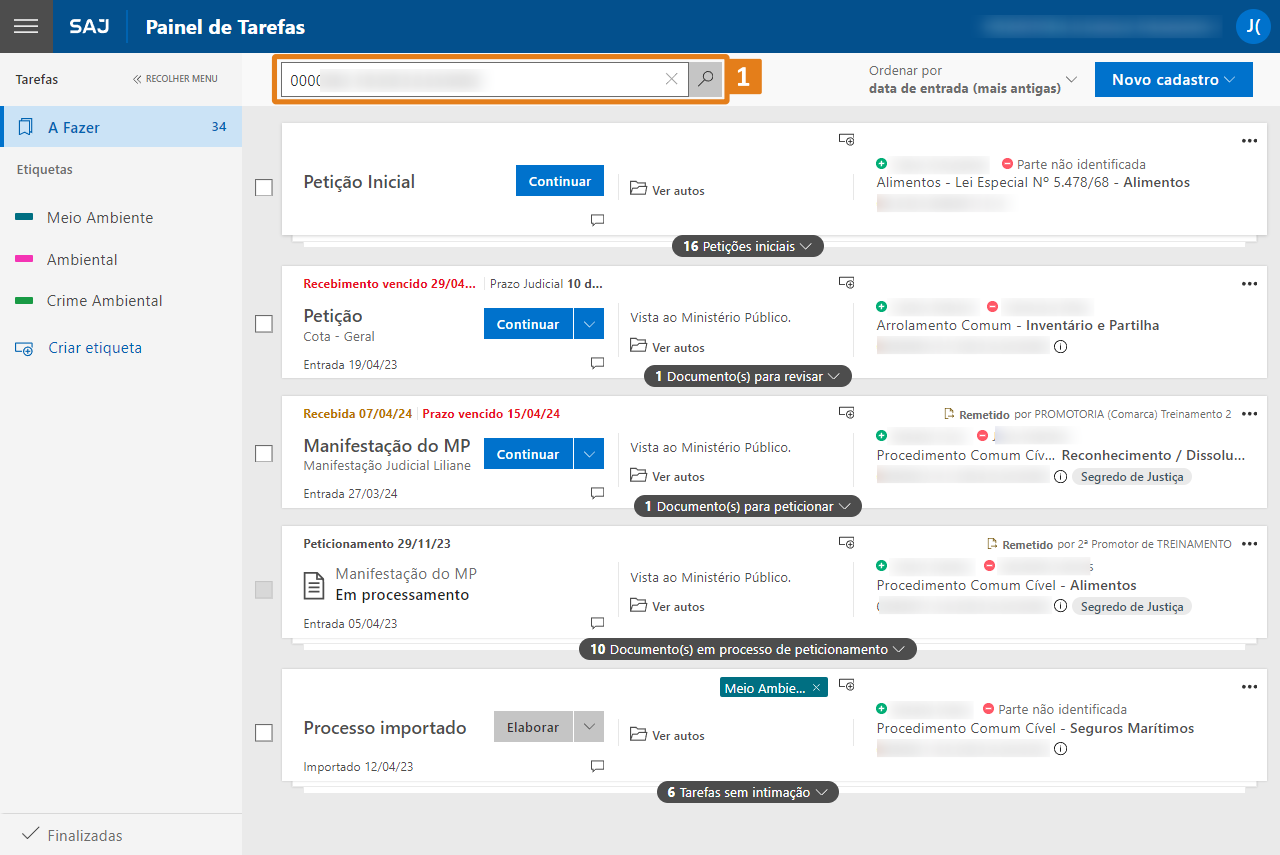Open Ordenar por sorting dropdown

[x=973, y=79]
